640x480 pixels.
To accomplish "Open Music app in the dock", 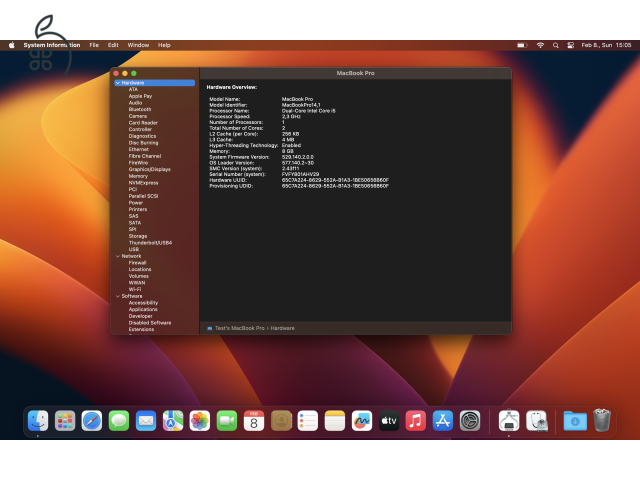I will [x=416, y=421].
